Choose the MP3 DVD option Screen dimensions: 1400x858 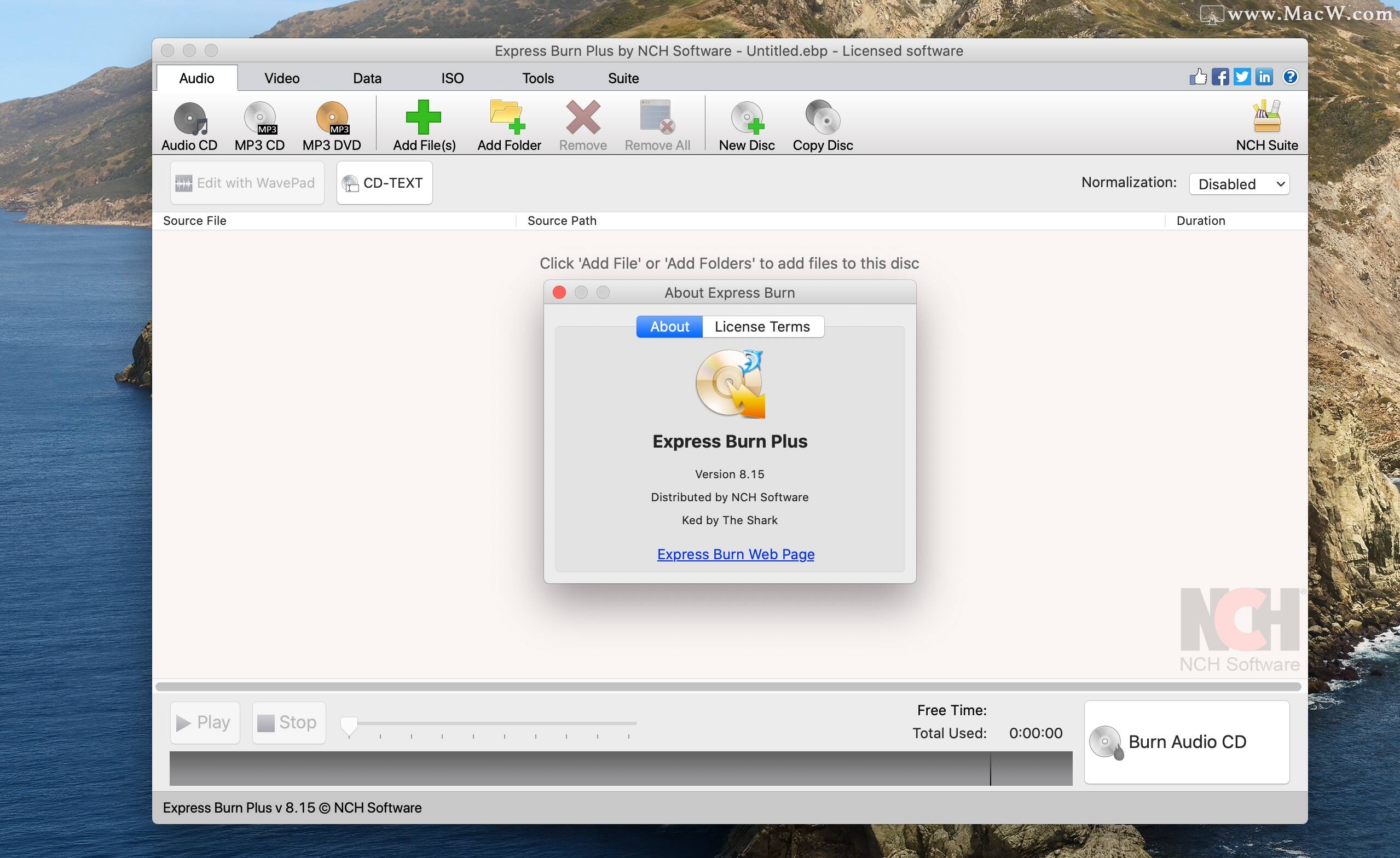pos(332,126)
